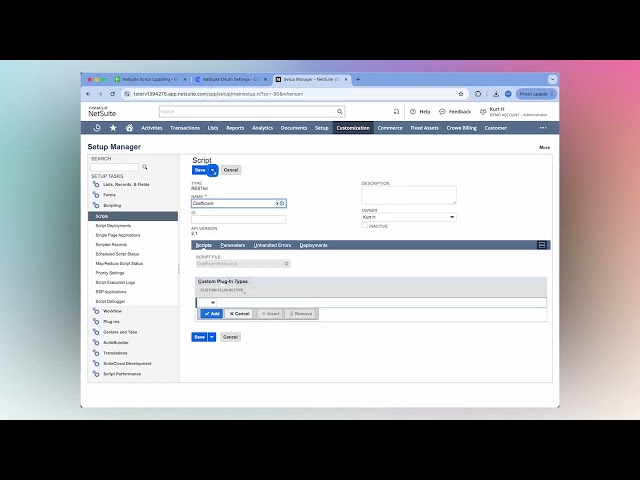Click the browser address bar URL
The image size is (640, 480).
tap(218, 94)
